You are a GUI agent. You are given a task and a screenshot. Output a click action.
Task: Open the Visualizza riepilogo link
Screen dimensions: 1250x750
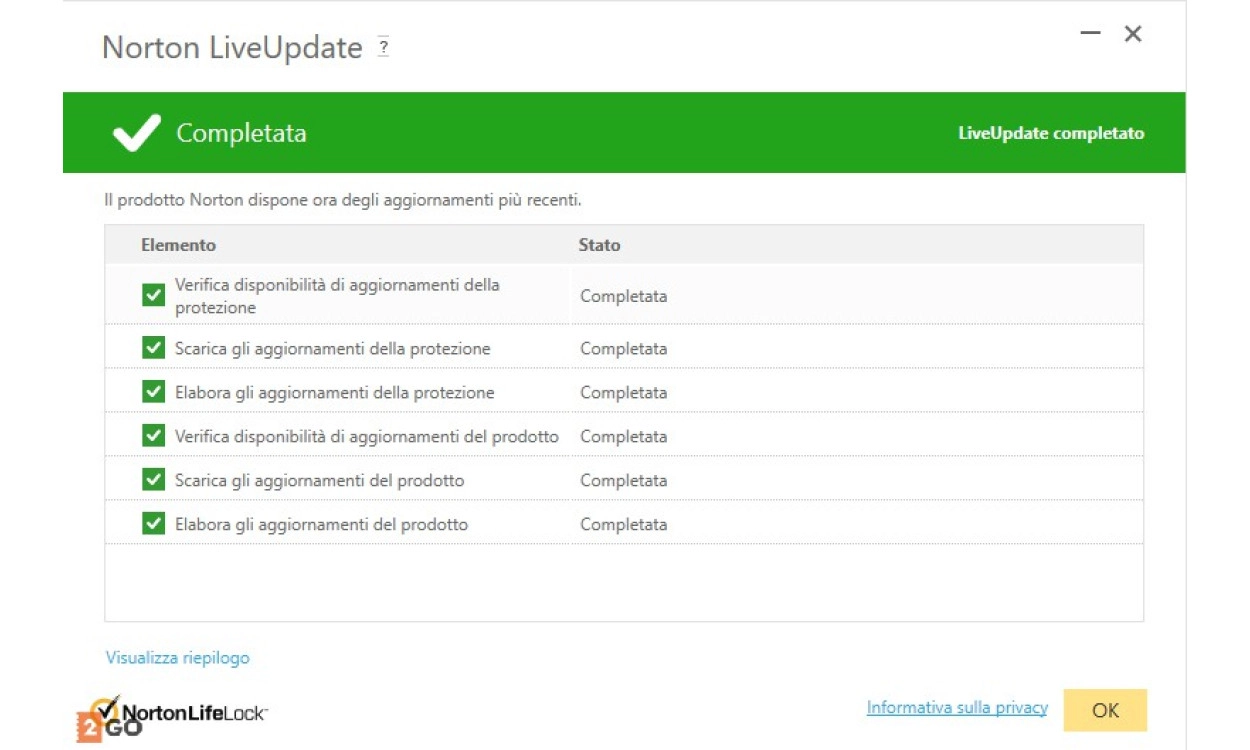click(x=178, y=658)
